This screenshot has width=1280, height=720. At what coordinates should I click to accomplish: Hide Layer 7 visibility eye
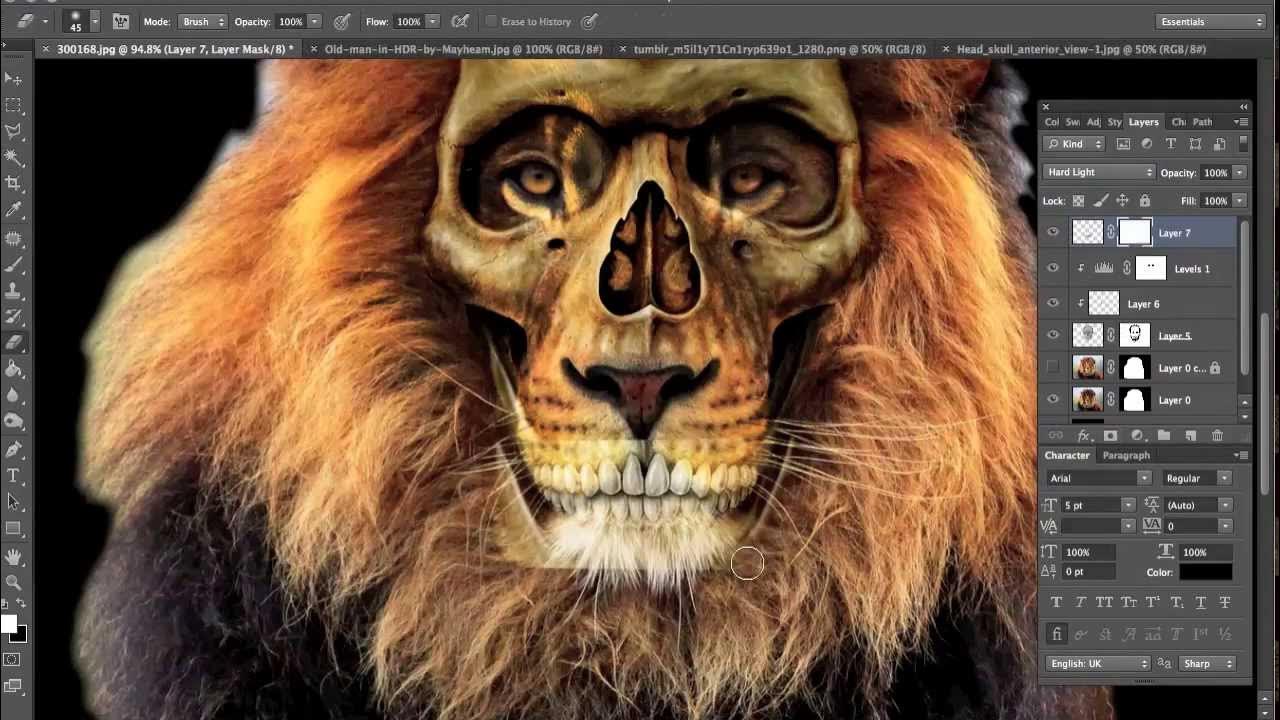(x=1053, y=233)
